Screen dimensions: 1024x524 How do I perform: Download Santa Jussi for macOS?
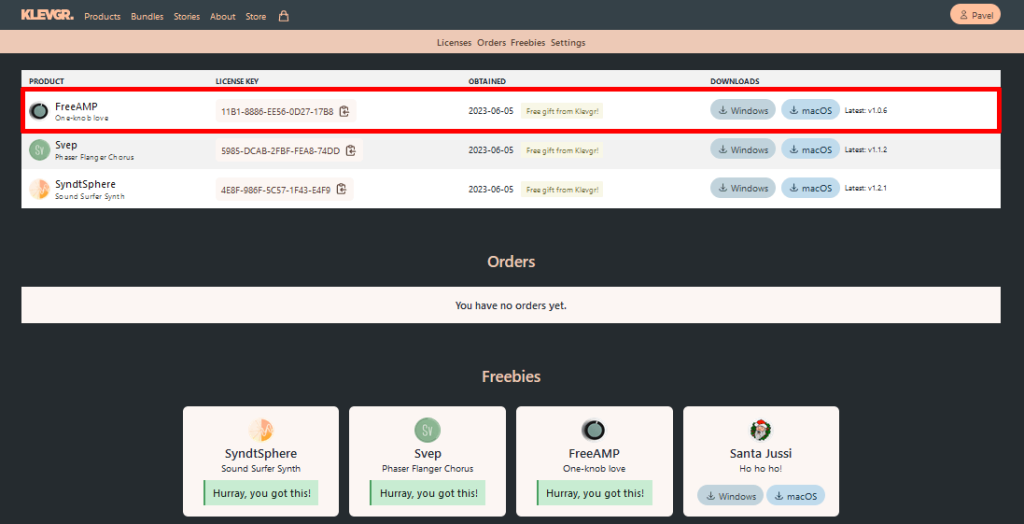click(x=796, y=496)
